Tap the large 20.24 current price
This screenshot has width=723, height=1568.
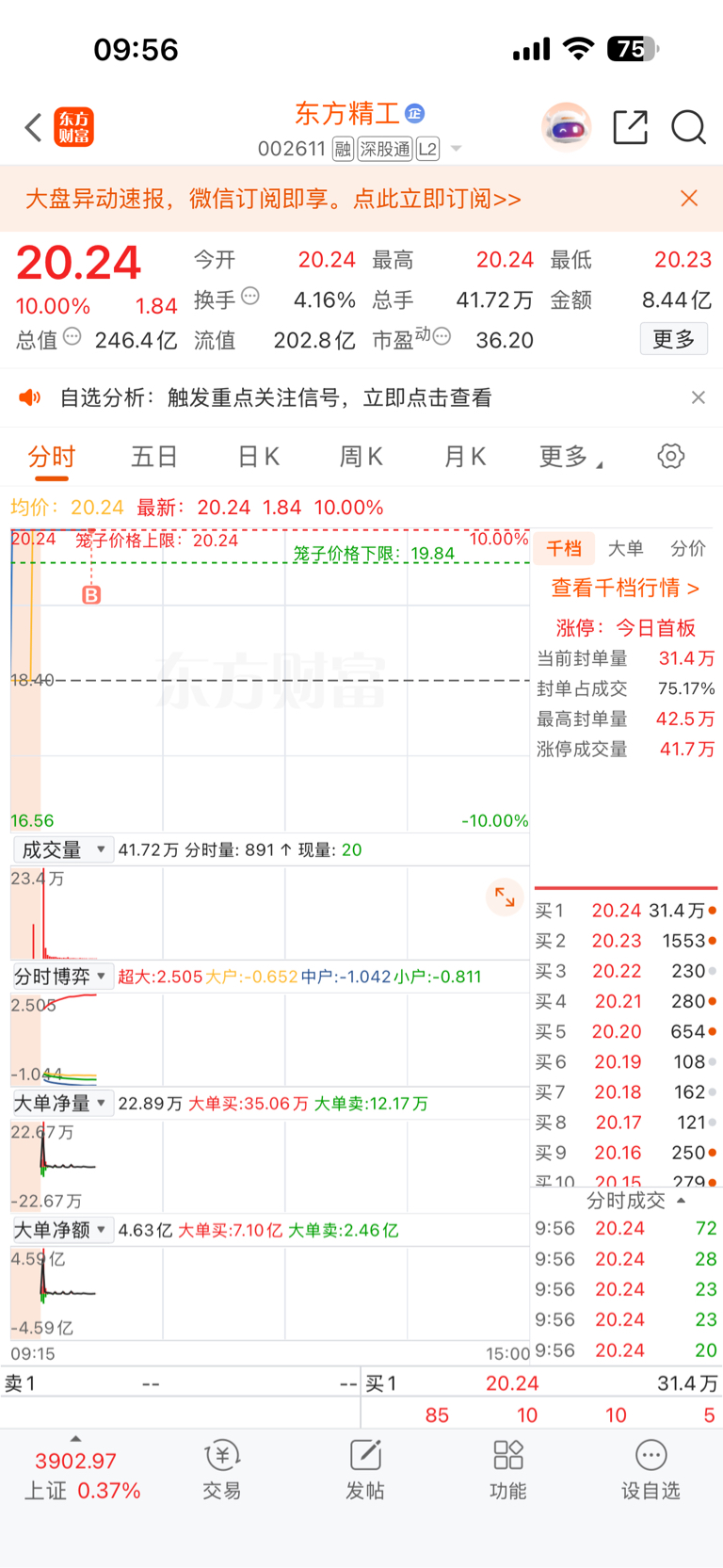[78, 264]
